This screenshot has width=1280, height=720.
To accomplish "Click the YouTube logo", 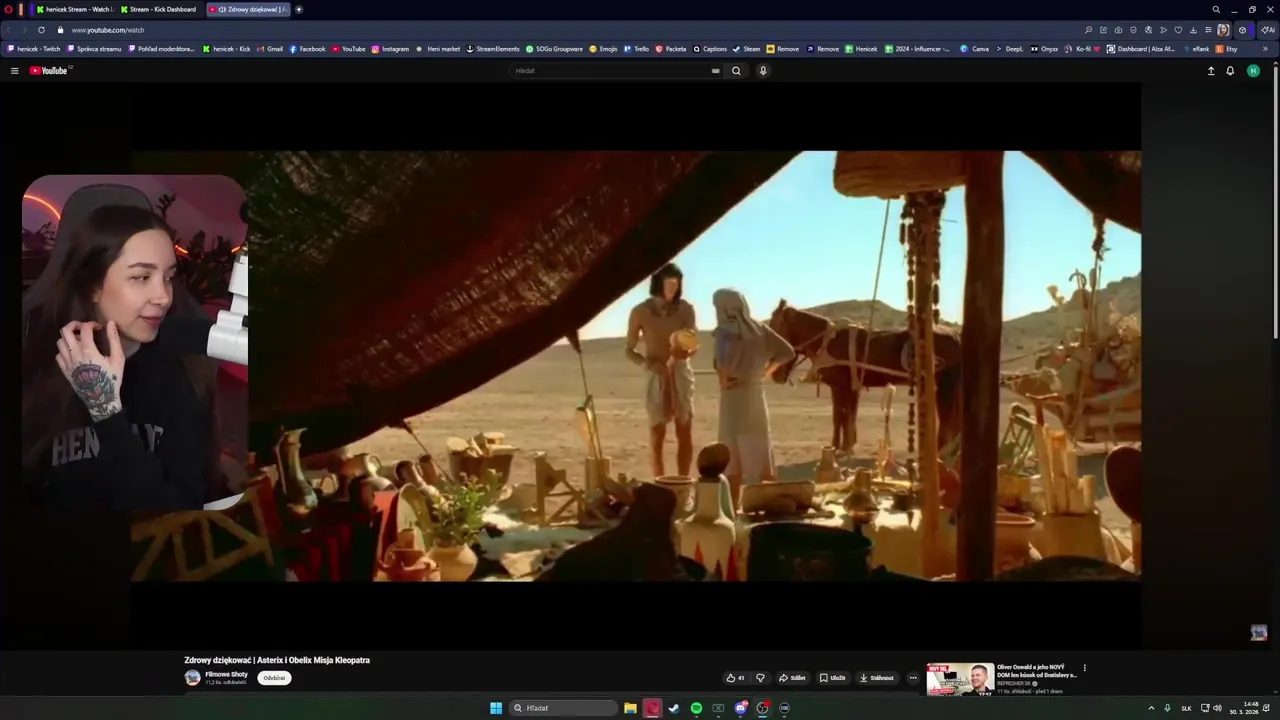I will (49, 71).
